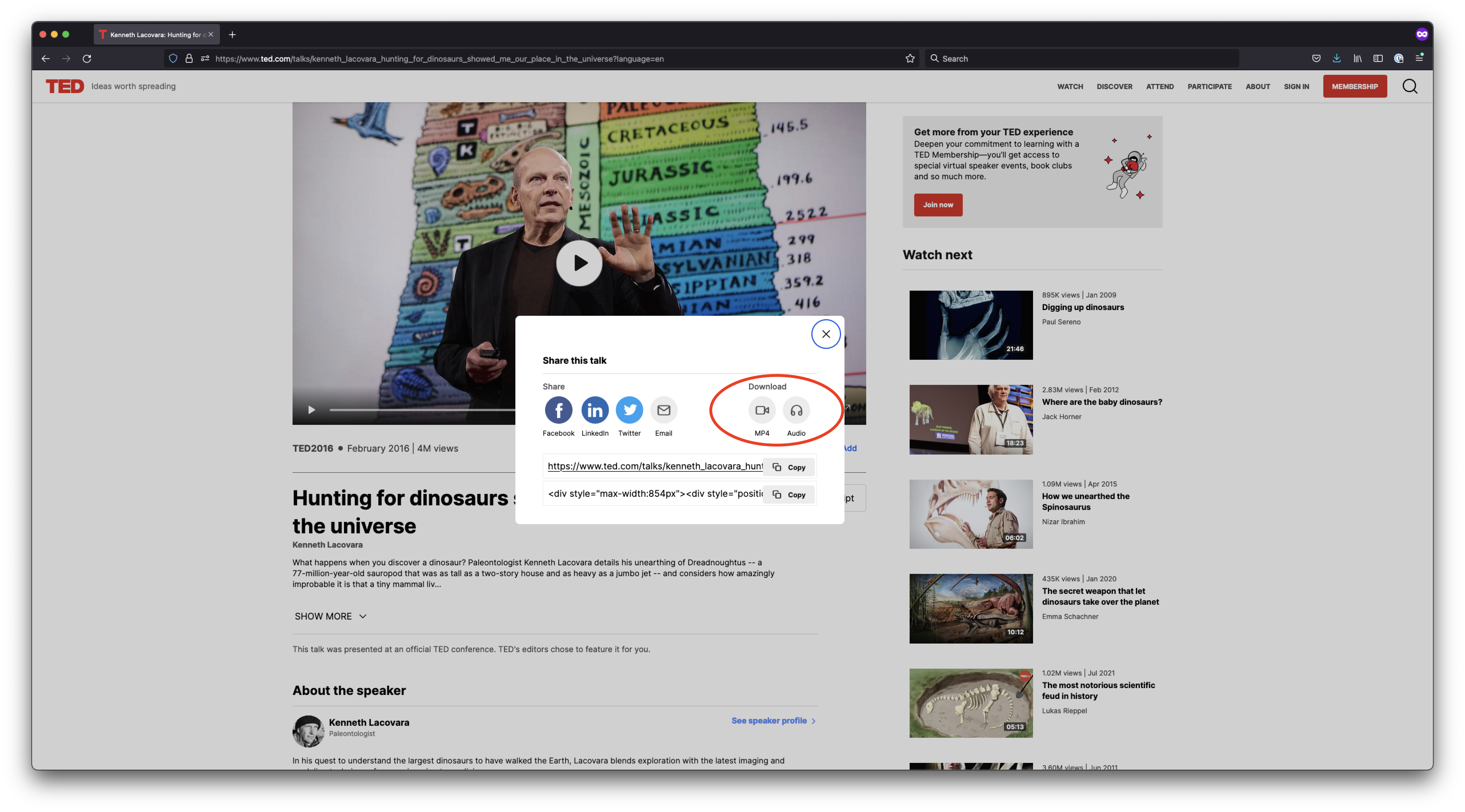Open the TED logo home link
The height and width of the screenshot is (812, 1465).
tap(65, 87)
